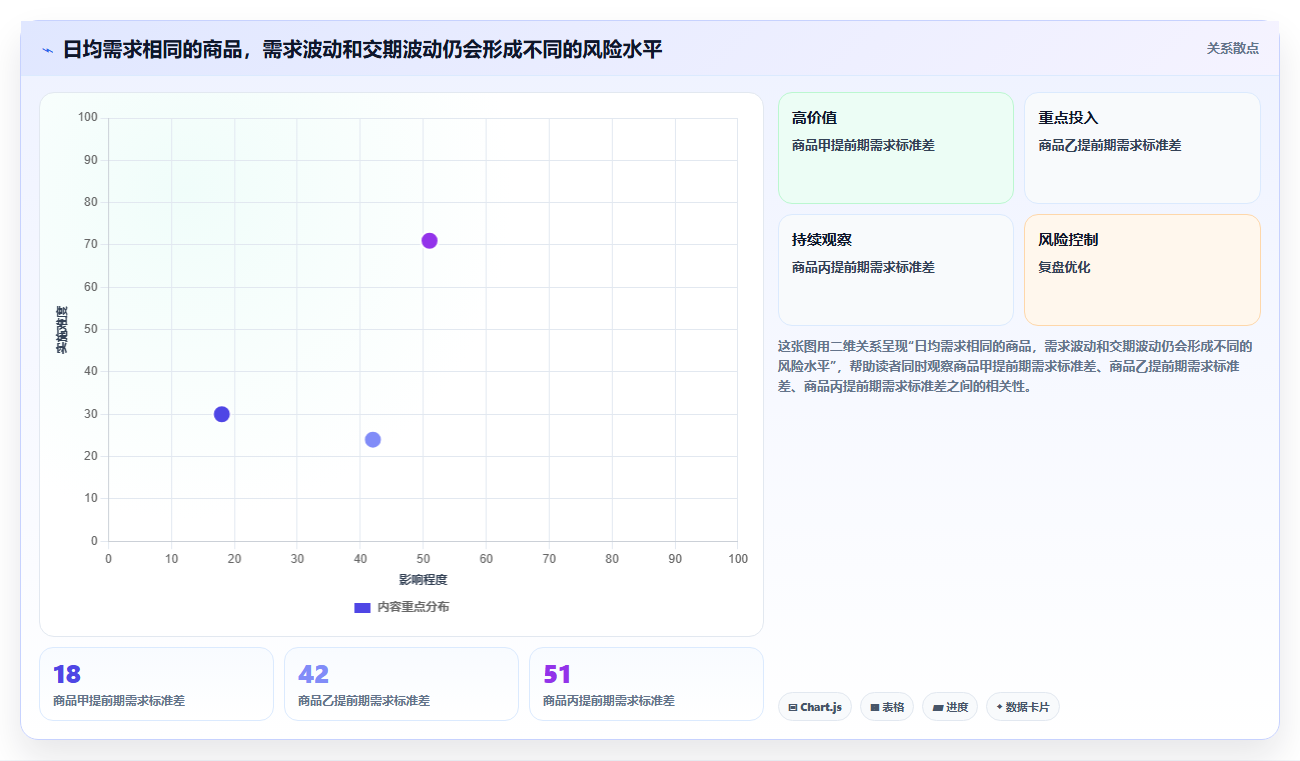Click the icon in Chart.js chip
Screen dimensions: 1300x761
click(x=793, y=707)
